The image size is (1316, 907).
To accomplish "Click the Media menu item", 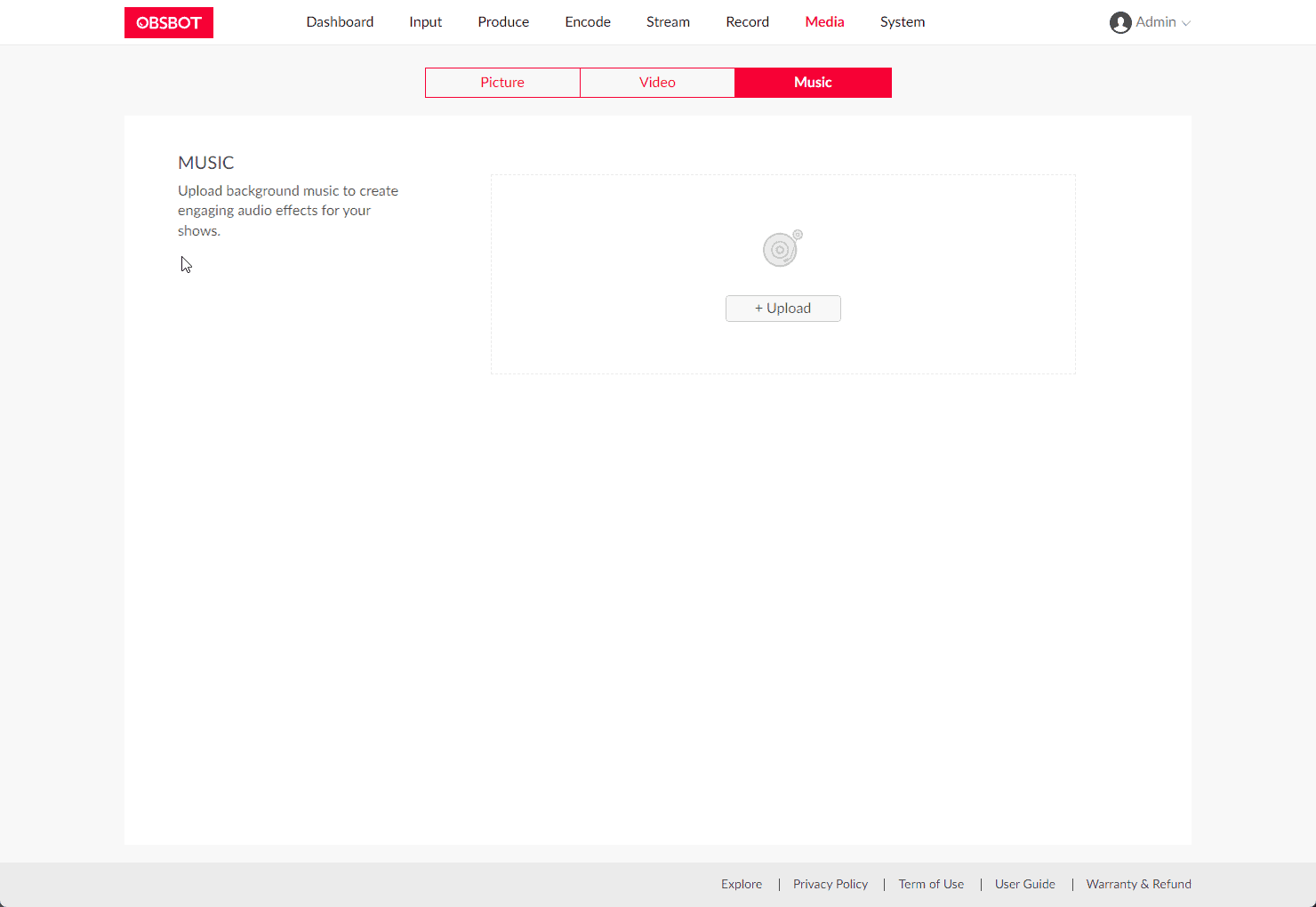I will tap(824, 22).
